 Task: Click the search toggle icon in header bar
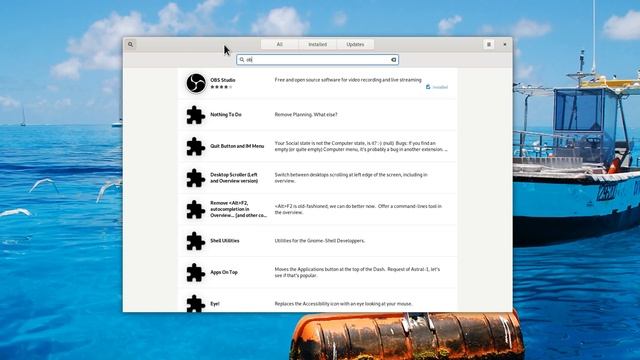pos(131,44)
